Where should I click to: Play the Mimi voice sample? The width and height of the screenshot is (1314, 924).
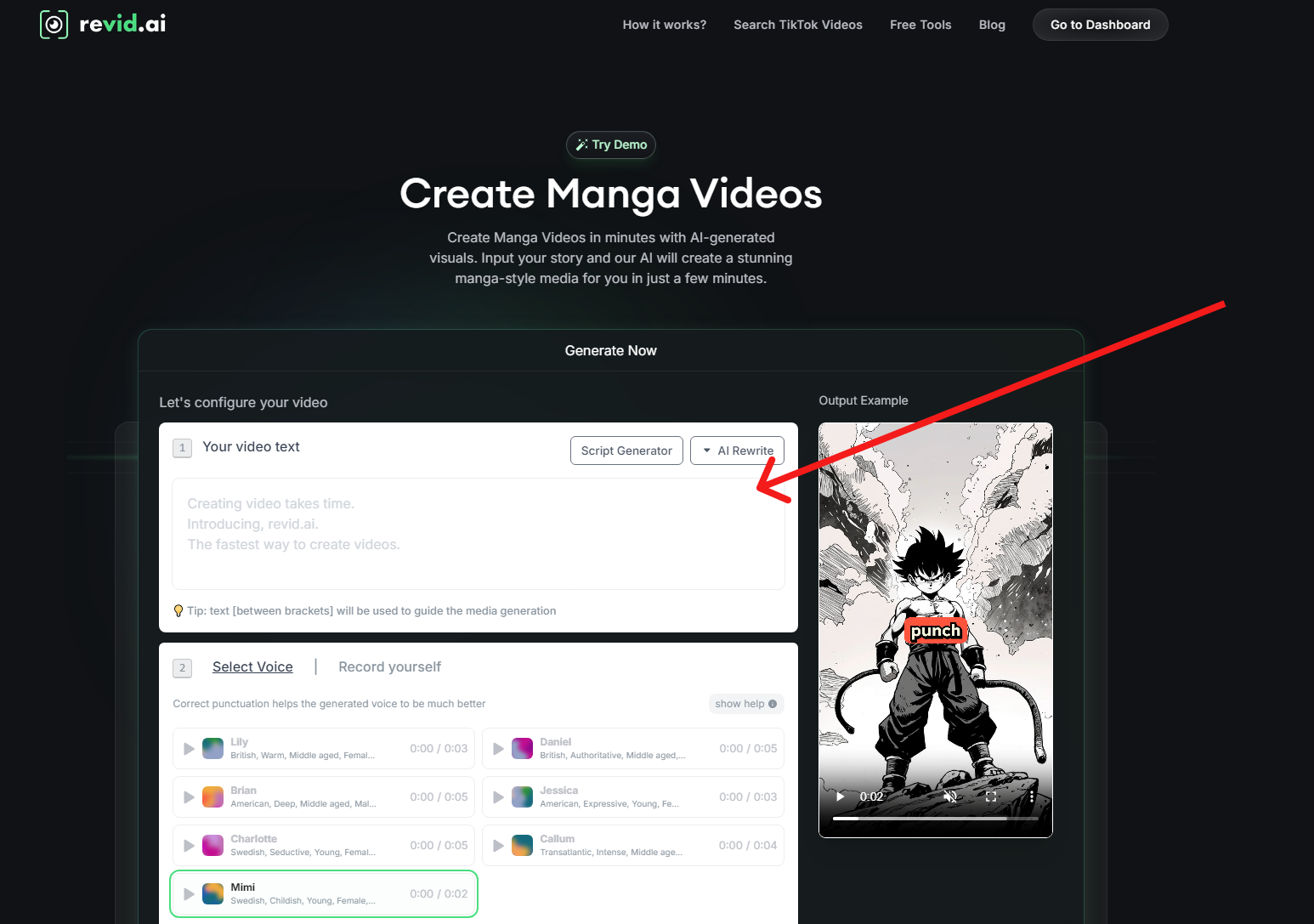189,893
